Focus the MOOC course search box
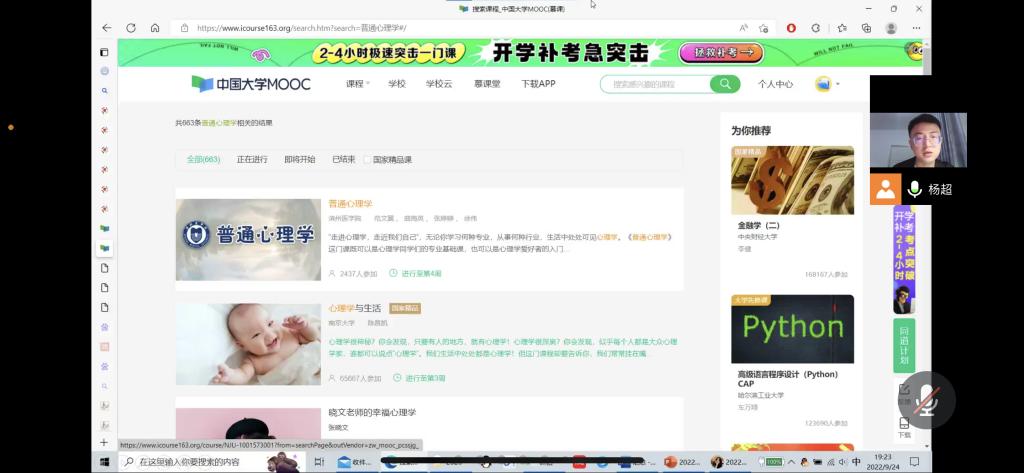This screenshot has width=1024, height=473. 655,84
